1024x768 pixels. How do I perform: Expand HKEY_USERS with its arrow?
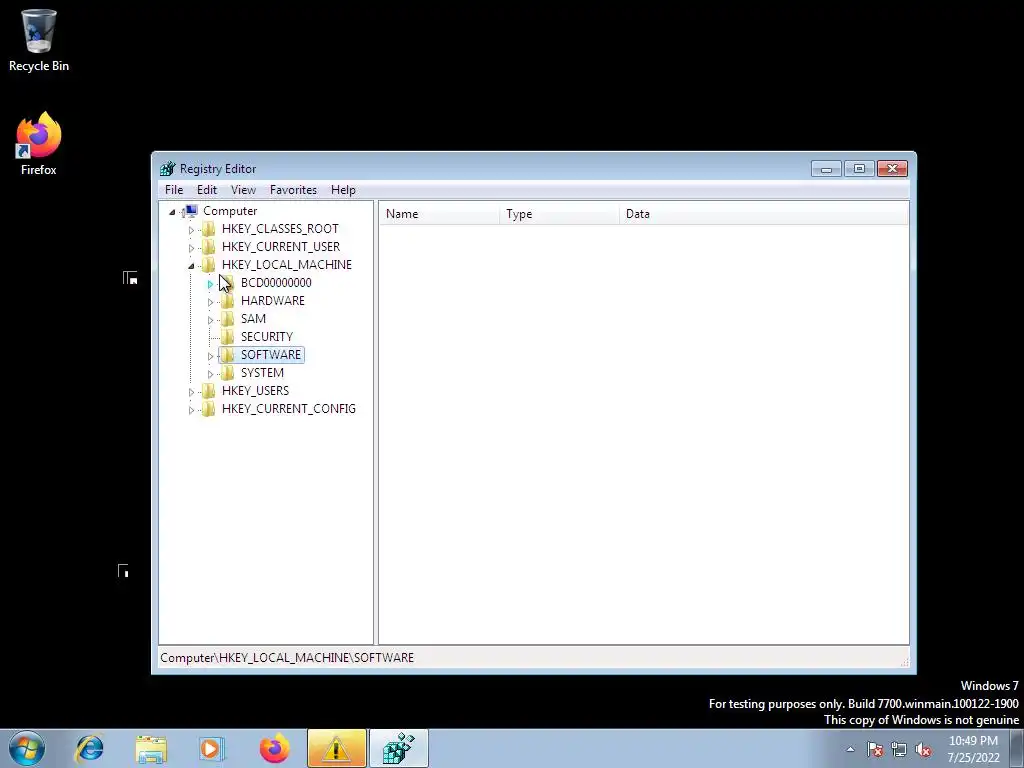click(191, 392)
